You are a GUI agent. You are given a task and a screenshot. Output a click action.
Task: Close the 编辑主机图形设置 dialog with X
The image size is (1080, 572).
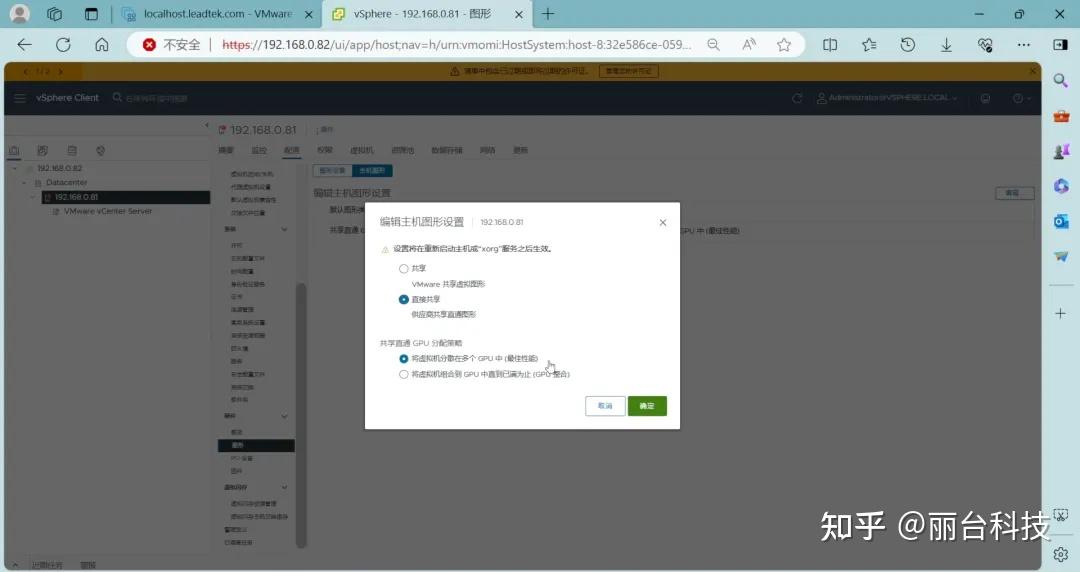pyautogui.click(x=663, y=223)
